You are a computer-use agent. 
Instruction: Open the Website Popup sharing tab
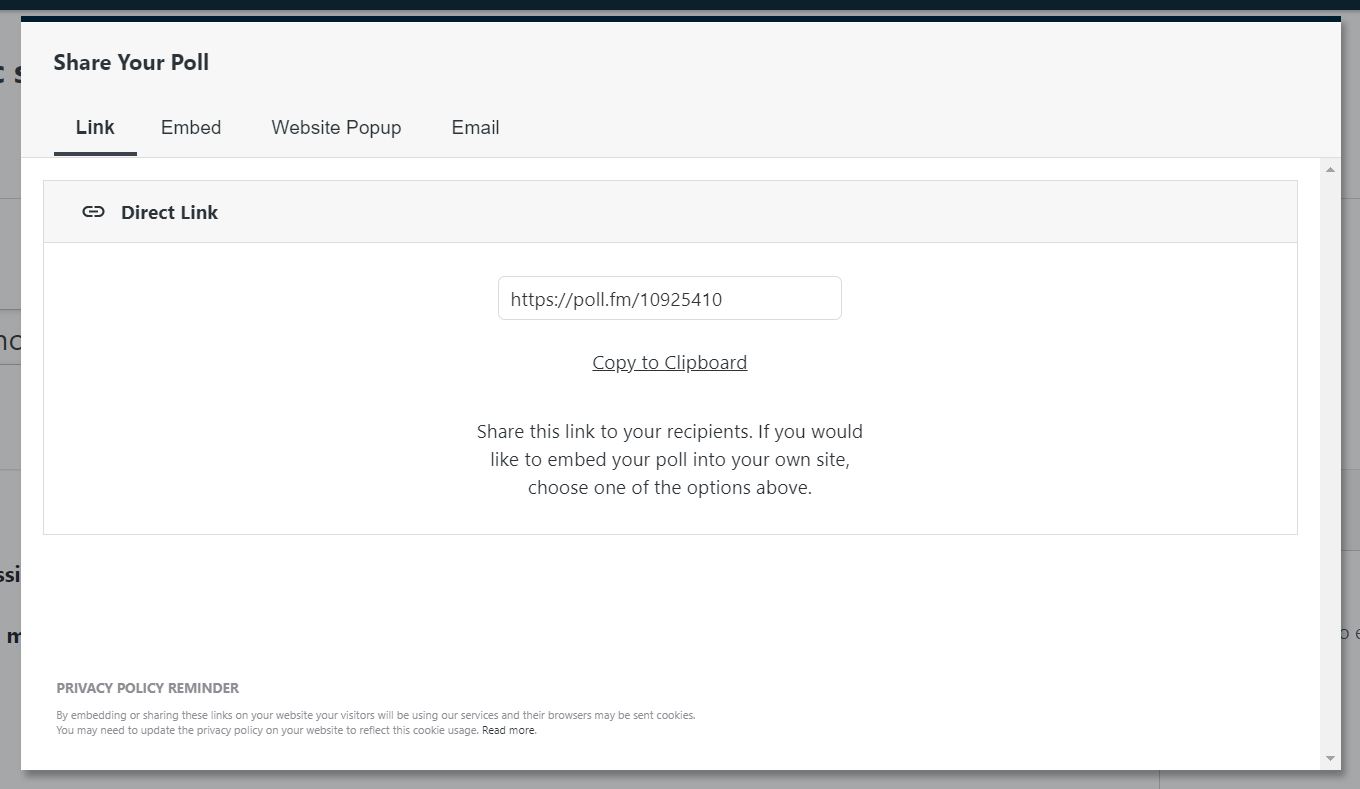pyautogui.click(x=335, y=127)
